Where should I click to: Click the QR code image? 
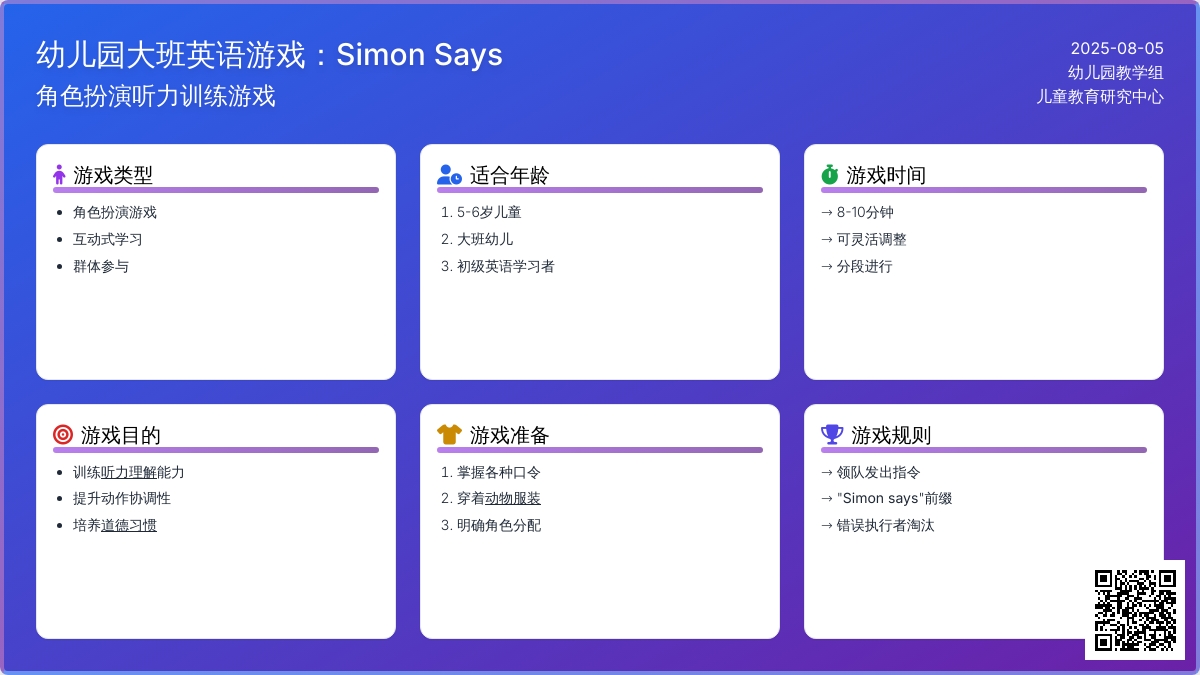pos(1135,610)
